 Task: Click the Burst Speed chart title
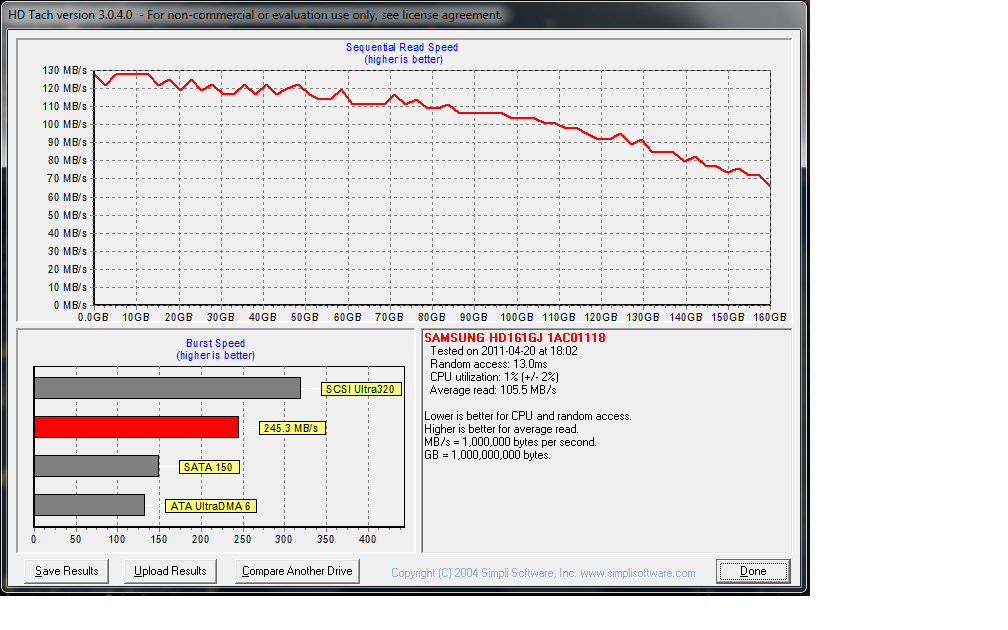pos(215,344)
